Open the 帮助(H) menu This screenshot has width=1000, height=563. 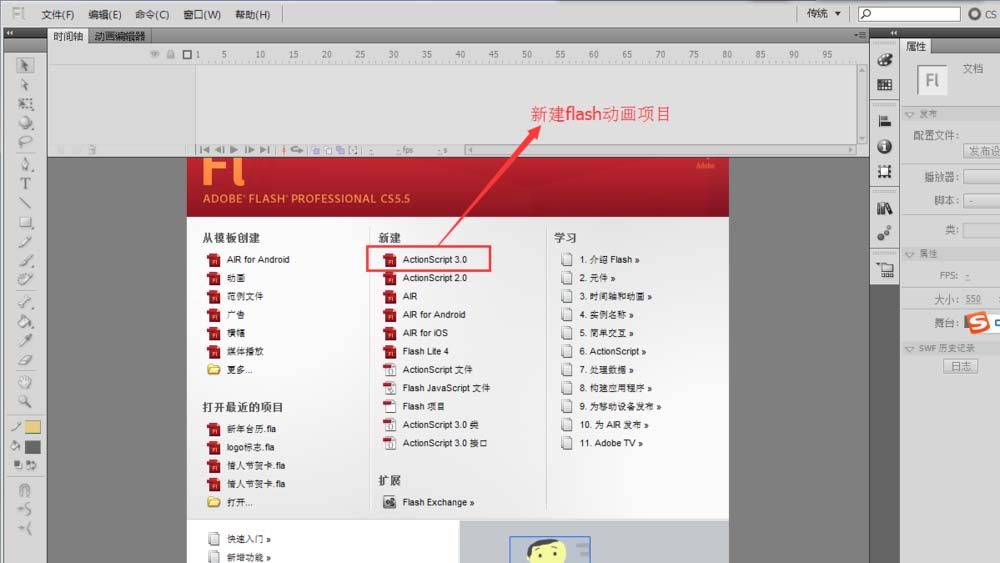point(253,14)
